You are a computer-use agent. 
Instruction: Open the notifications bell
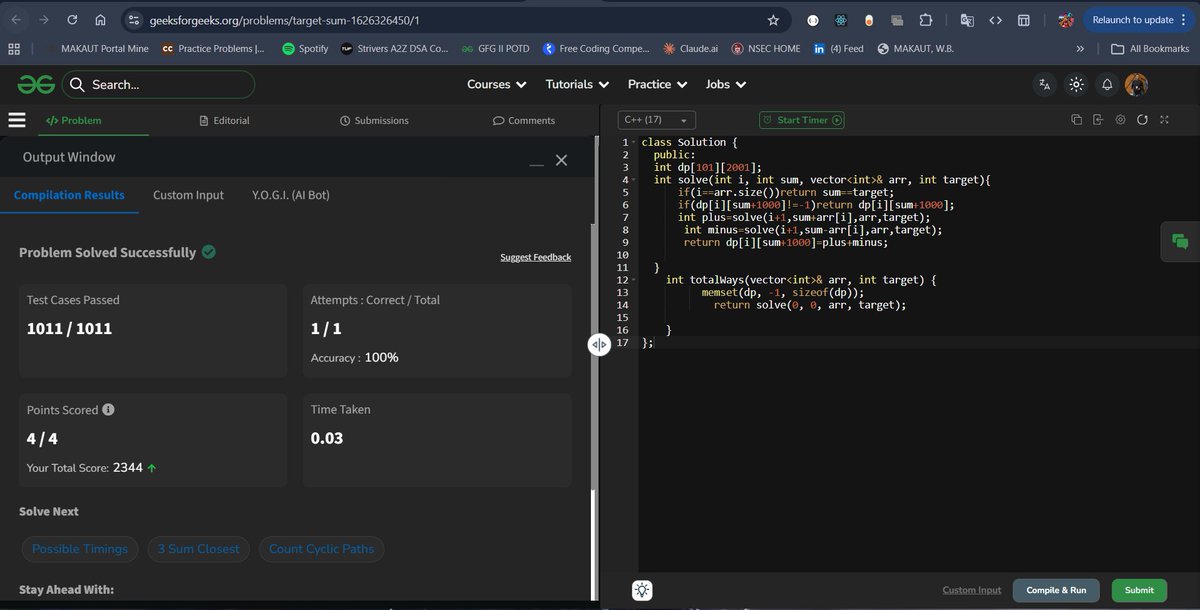pyautogui.click(x=1107, y=85)
